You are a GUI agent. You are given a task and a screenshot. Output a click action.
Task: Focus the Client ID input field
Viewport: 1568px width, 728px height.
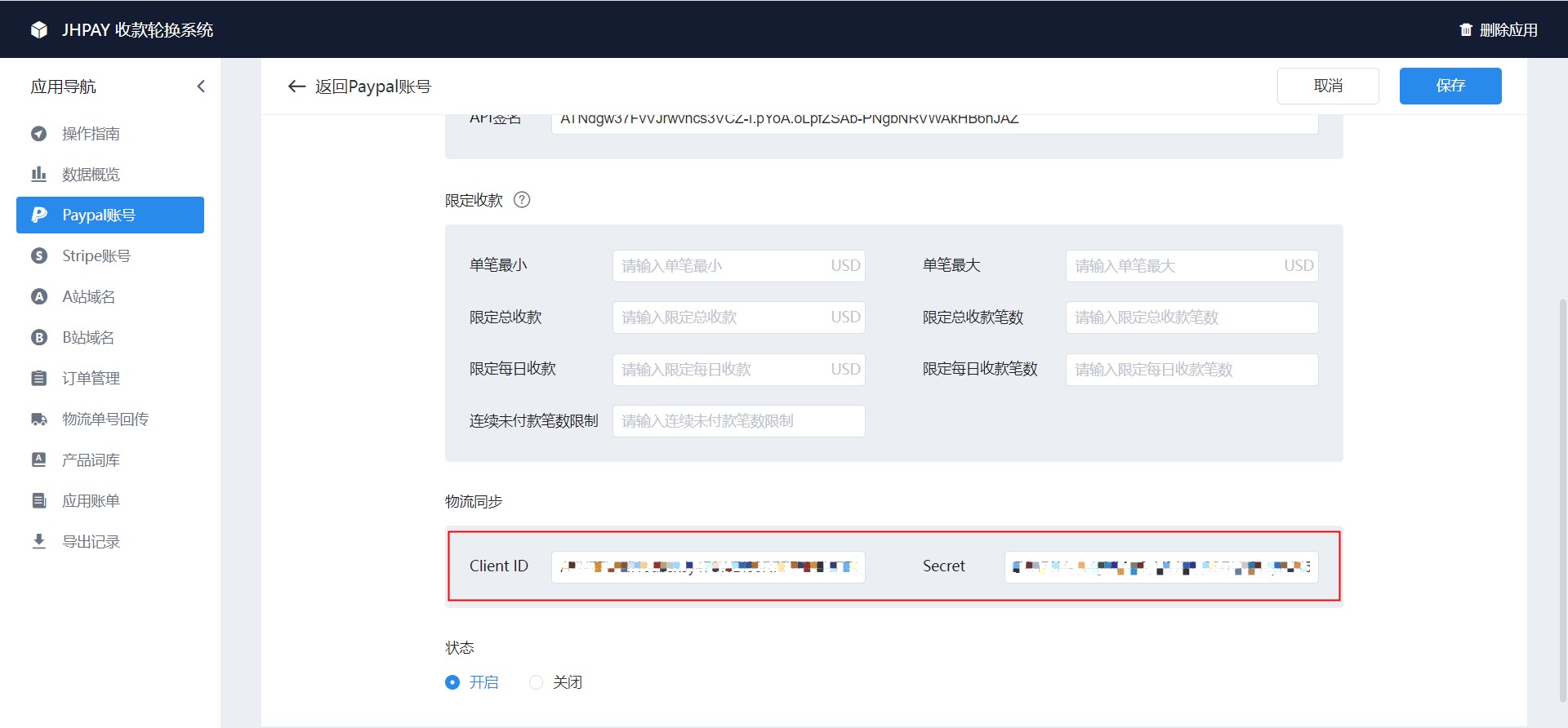(708, 566)
